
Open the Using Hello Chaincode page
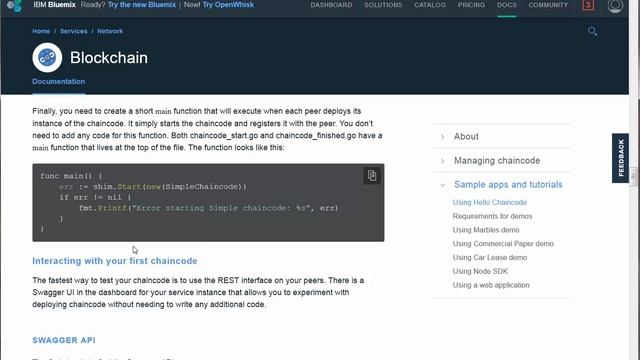[x=489, y=202]
